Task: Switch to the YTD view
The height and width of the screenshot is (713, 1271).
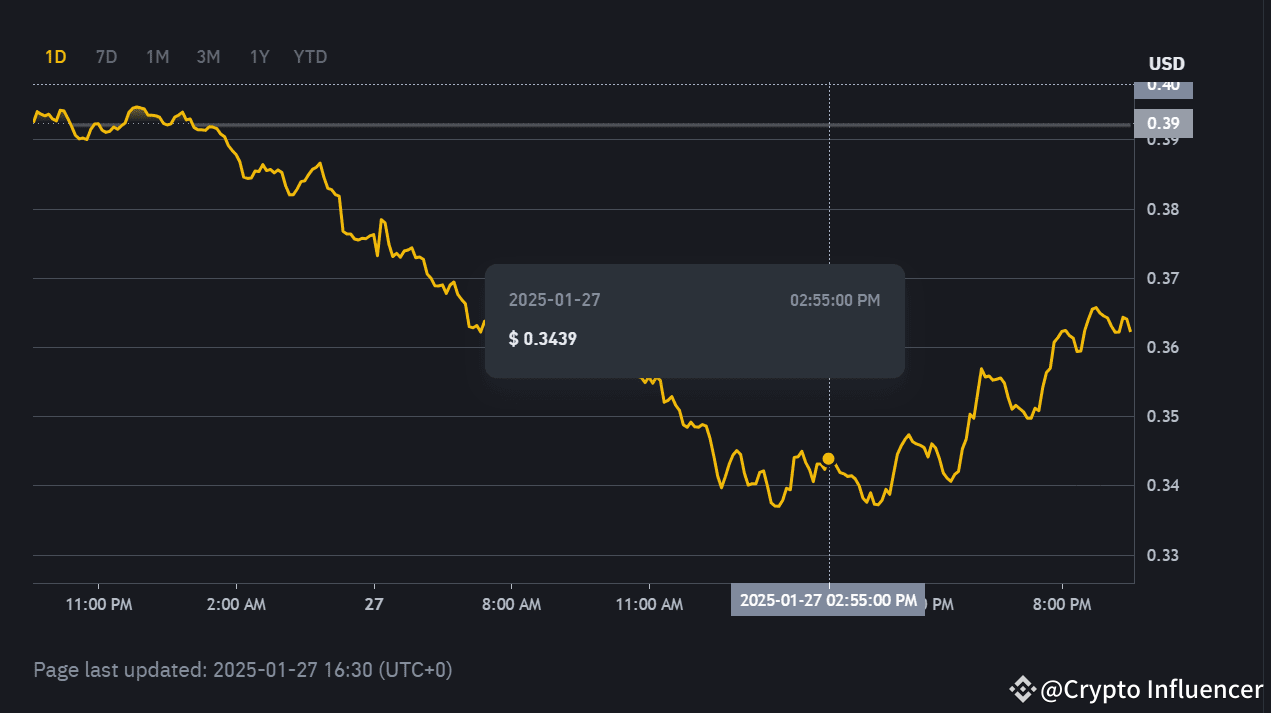Action: pos(310,57)
